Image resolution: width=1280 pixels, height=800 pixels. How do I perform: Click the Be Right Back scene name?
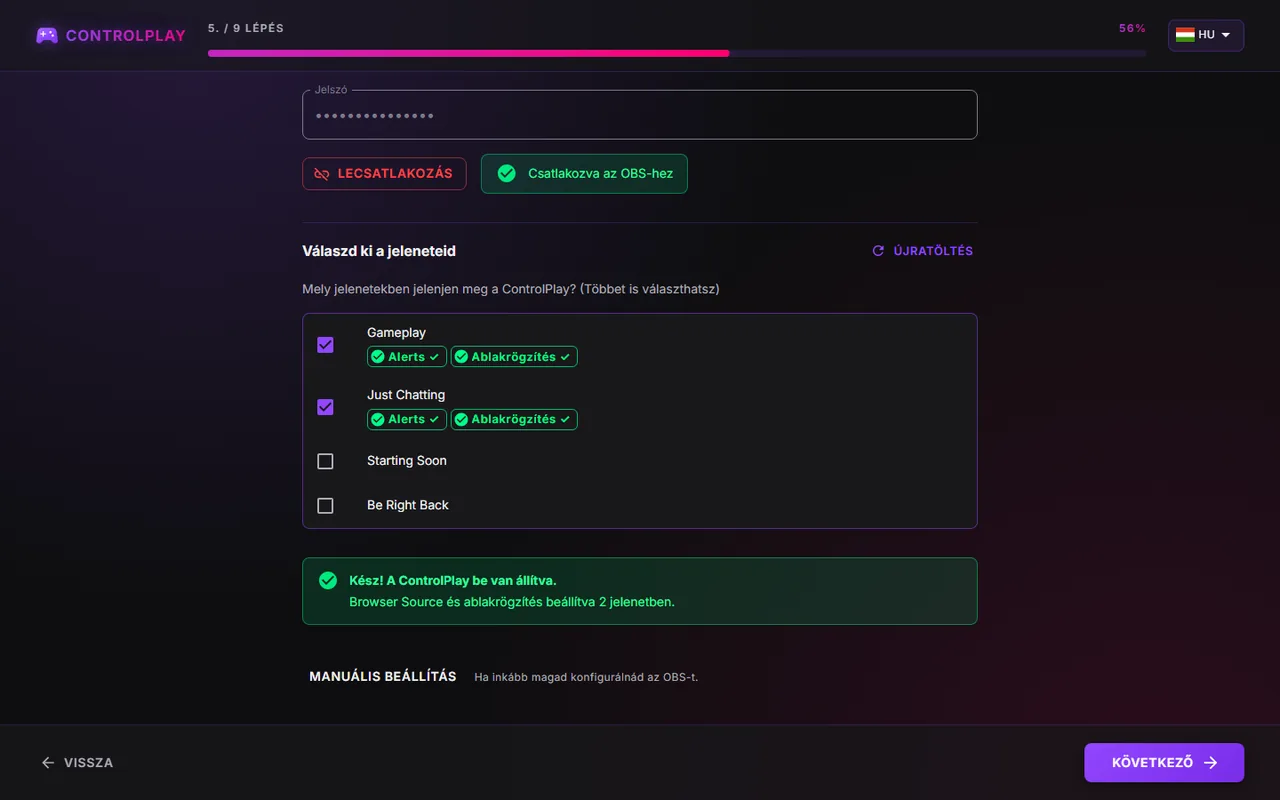pyautogui.click(x=408, y=506)
